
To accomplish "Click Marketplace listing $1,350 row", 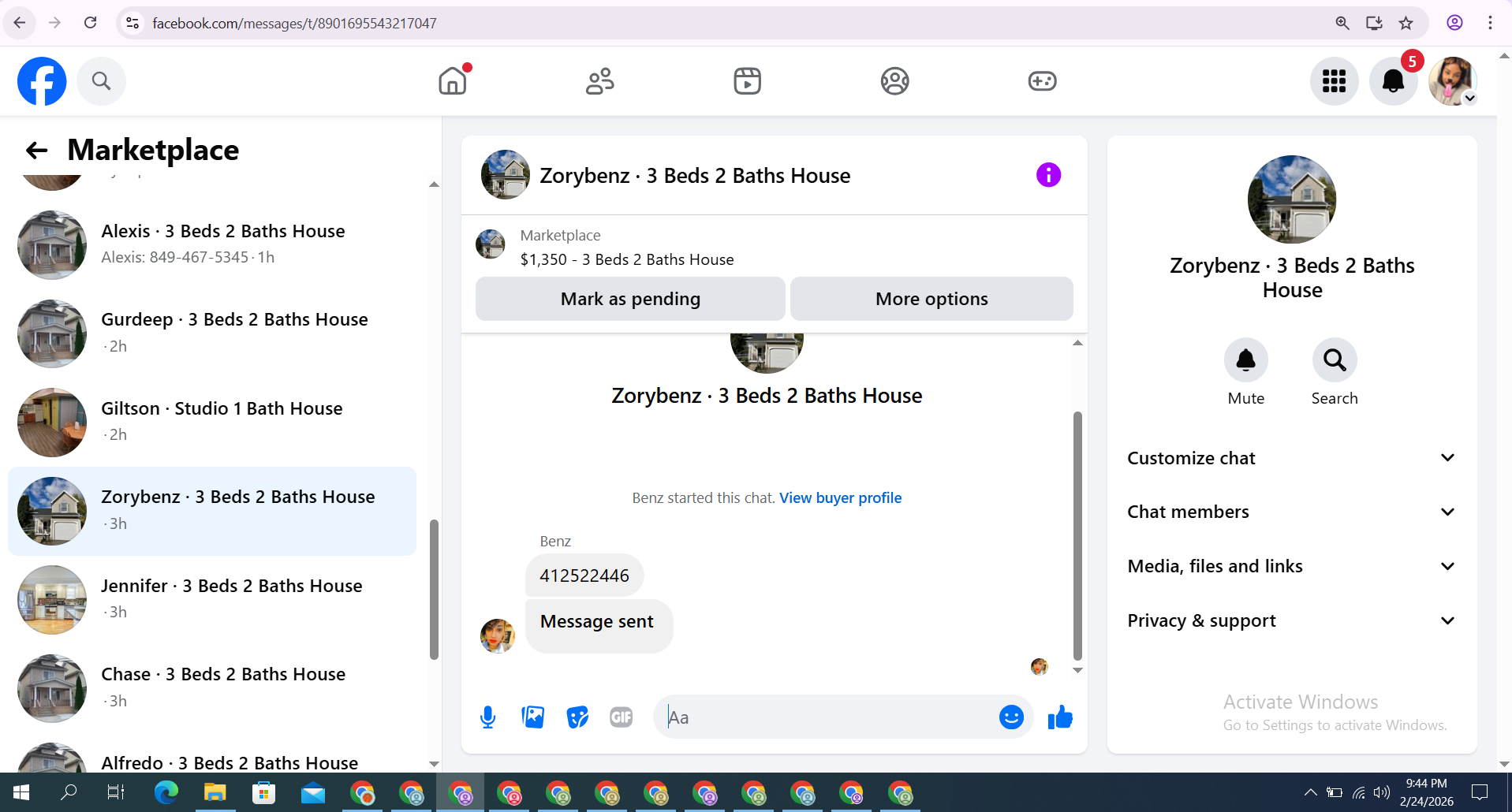I will [774, 248].
